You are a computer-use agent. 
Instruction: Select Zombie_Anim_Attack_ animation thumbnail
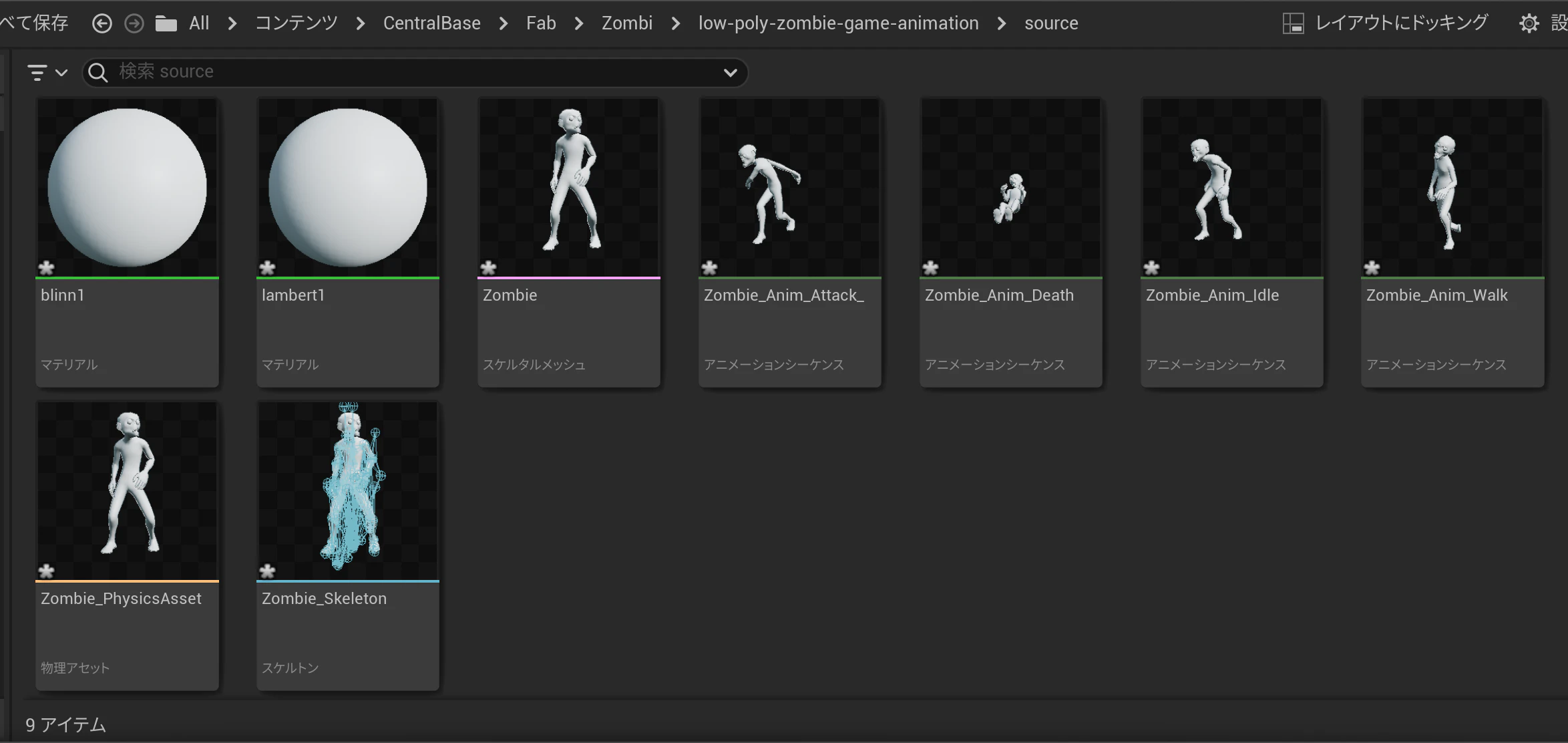point(790,187)
